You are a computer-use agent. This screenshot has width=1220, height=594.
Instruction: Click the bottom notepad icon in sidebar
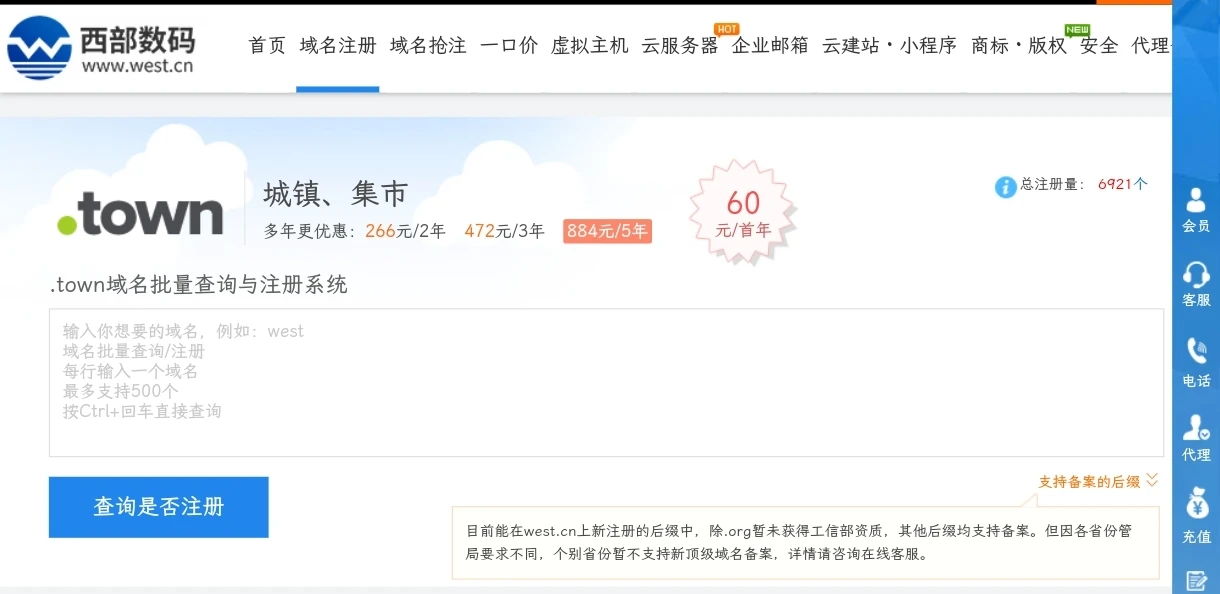[1196, 580]
